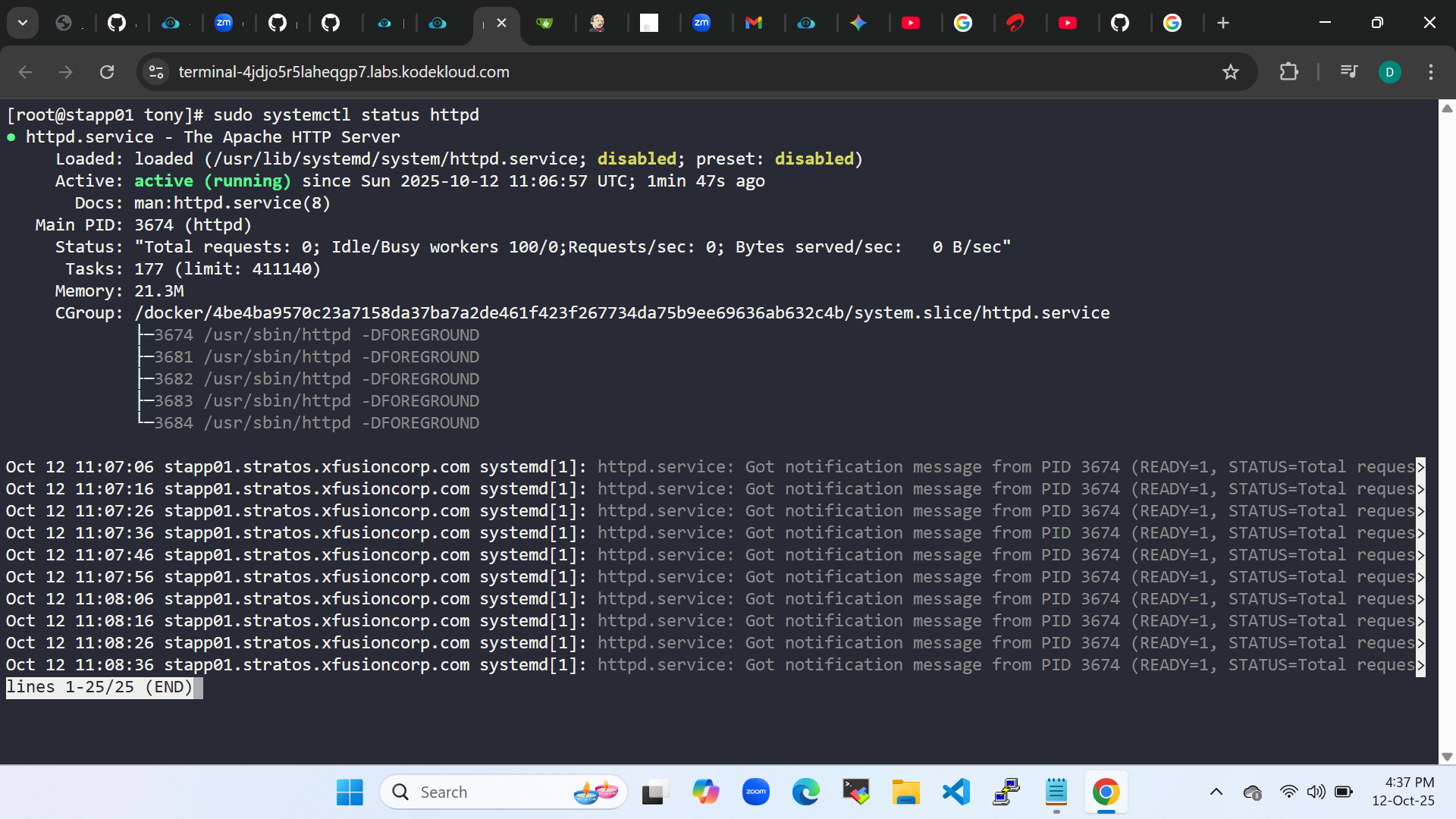Image resolution: width=1456 pixels, height=819 pixels.
Task: View site information icon in address bar
Action: pos(156,72)
